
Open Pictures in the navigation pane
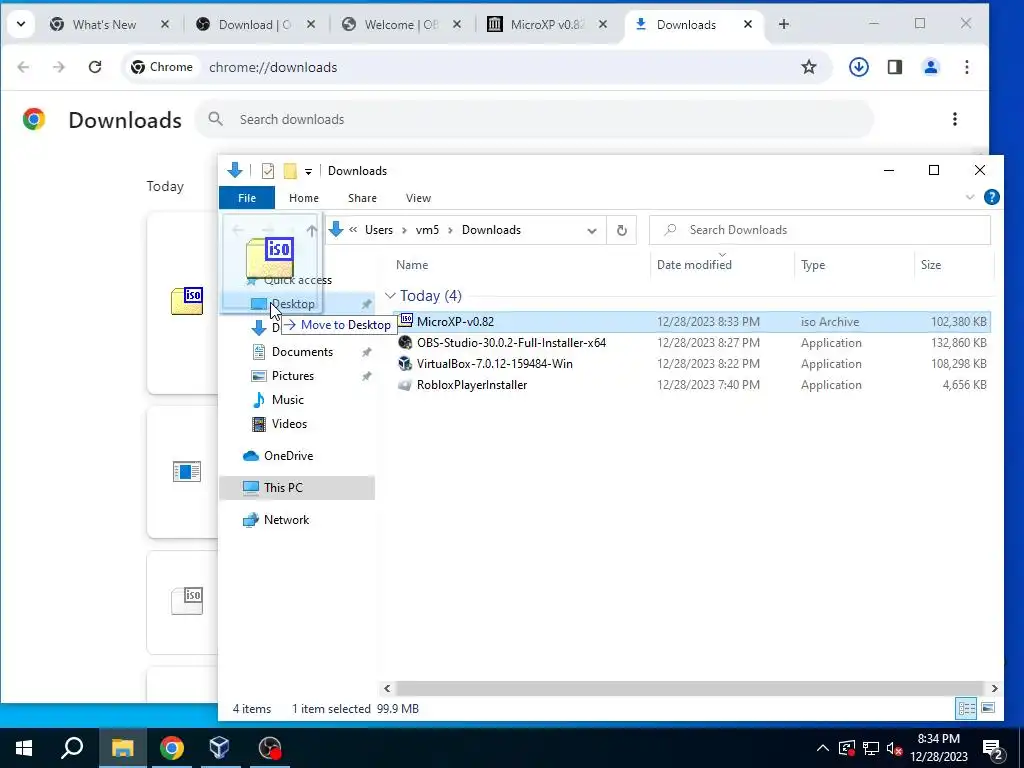pos(293,376)
